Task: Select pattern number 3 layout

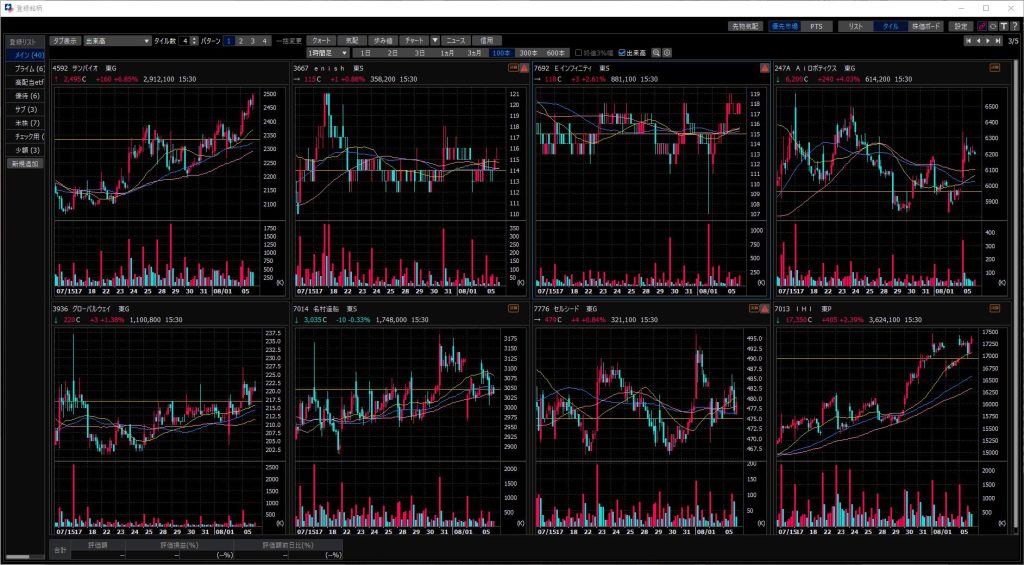Action: click(253, 41)
